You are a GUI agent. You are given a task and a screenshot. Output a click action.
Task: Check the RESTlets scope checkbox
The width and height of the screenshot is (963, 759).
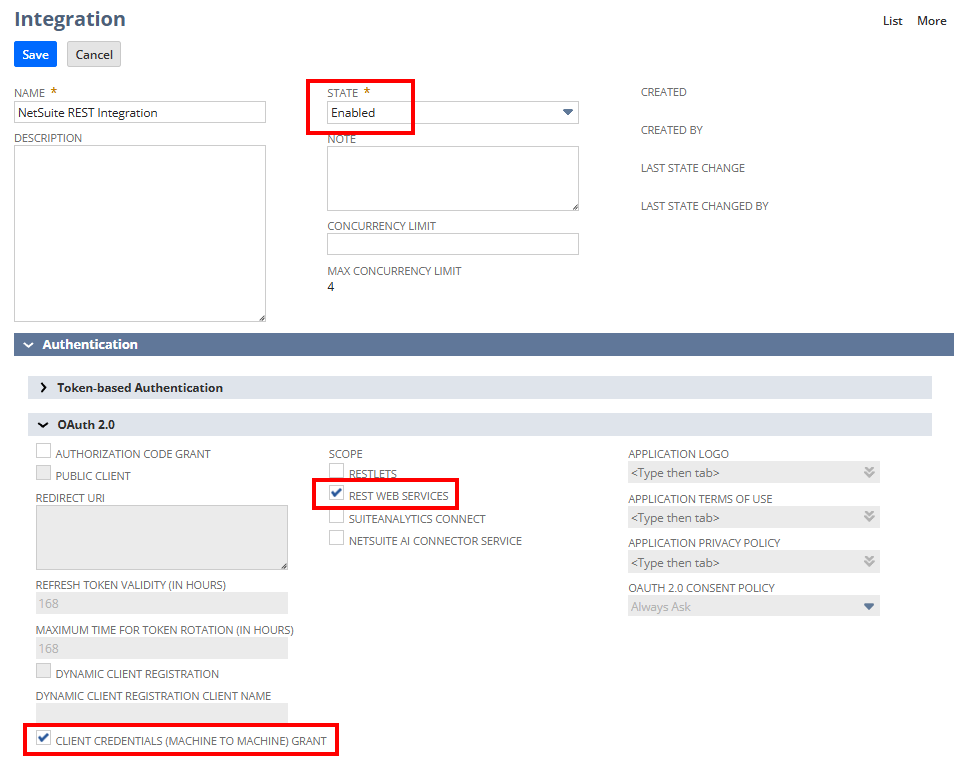(x=336, y=471)
